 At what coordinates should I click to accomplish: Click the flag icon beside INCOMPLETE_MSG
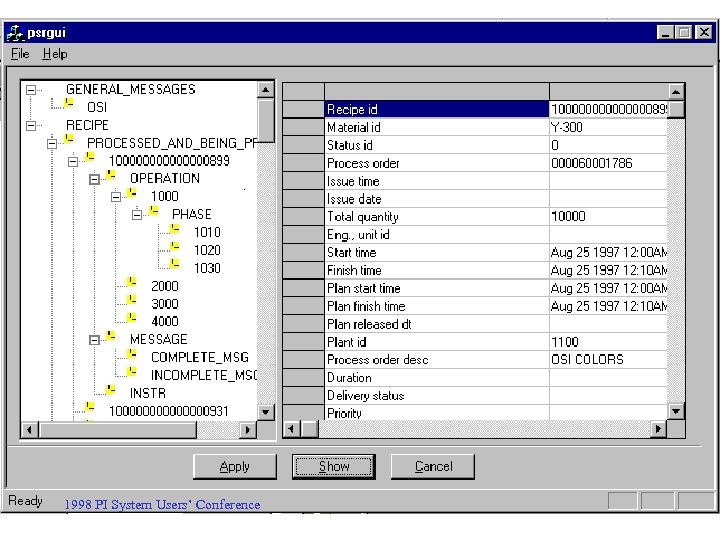tap(132, 371)
